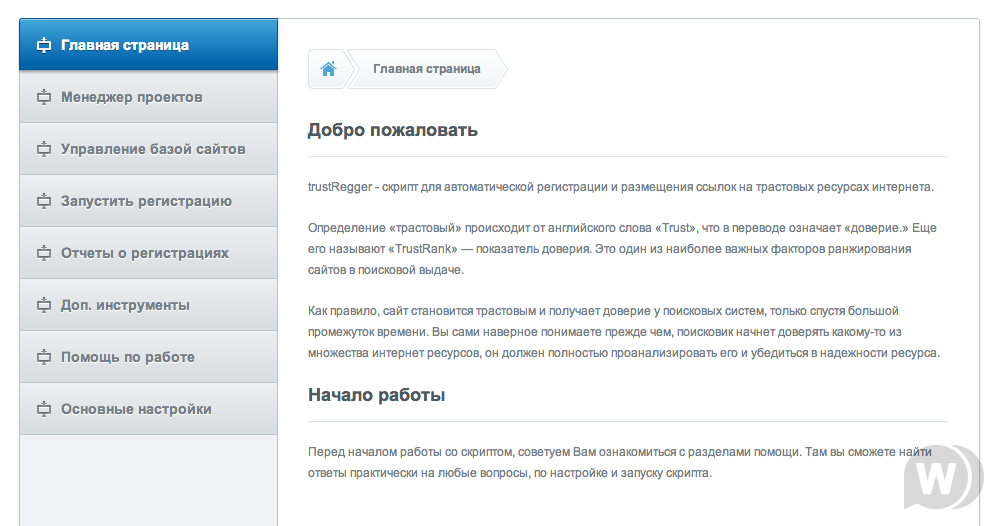This screenshot has width=1001, height=526.
Task: Open Доп. инструменты section
Action: coord(148,305)
